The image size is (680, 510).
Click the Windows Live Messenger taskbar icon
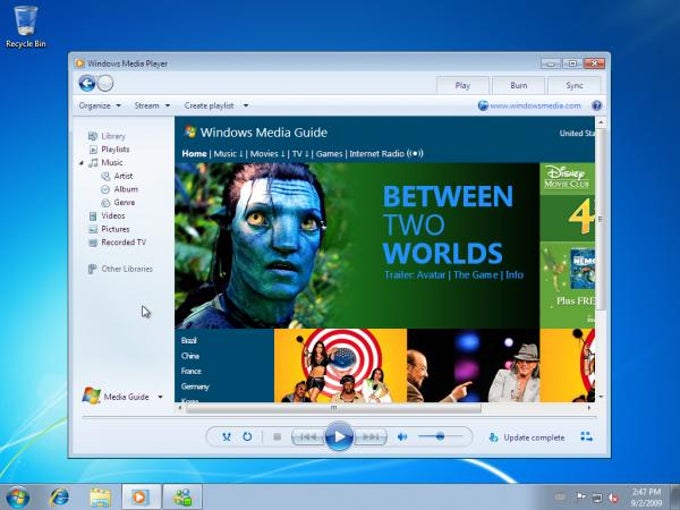click(x=183, y=497)
